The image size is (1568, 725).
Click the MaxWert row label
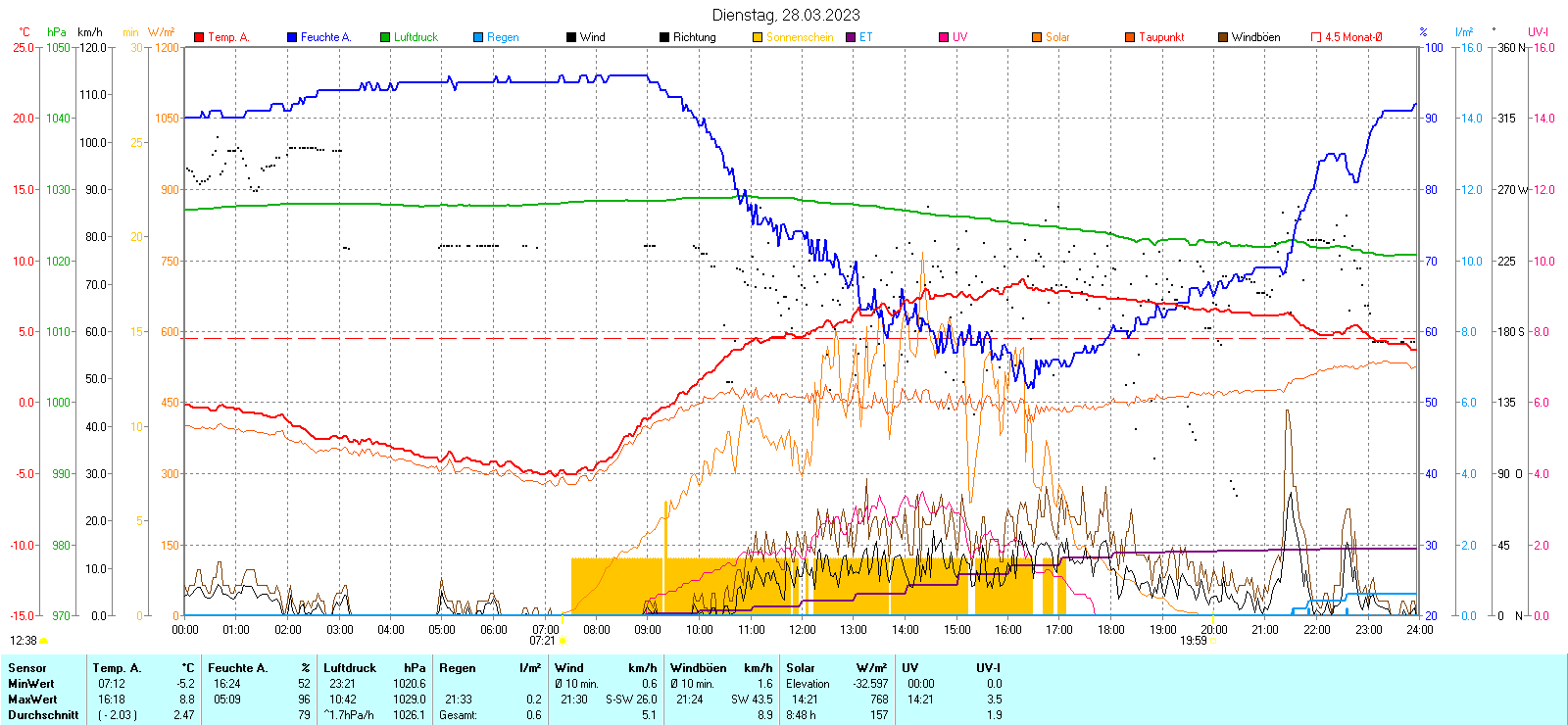32,700
